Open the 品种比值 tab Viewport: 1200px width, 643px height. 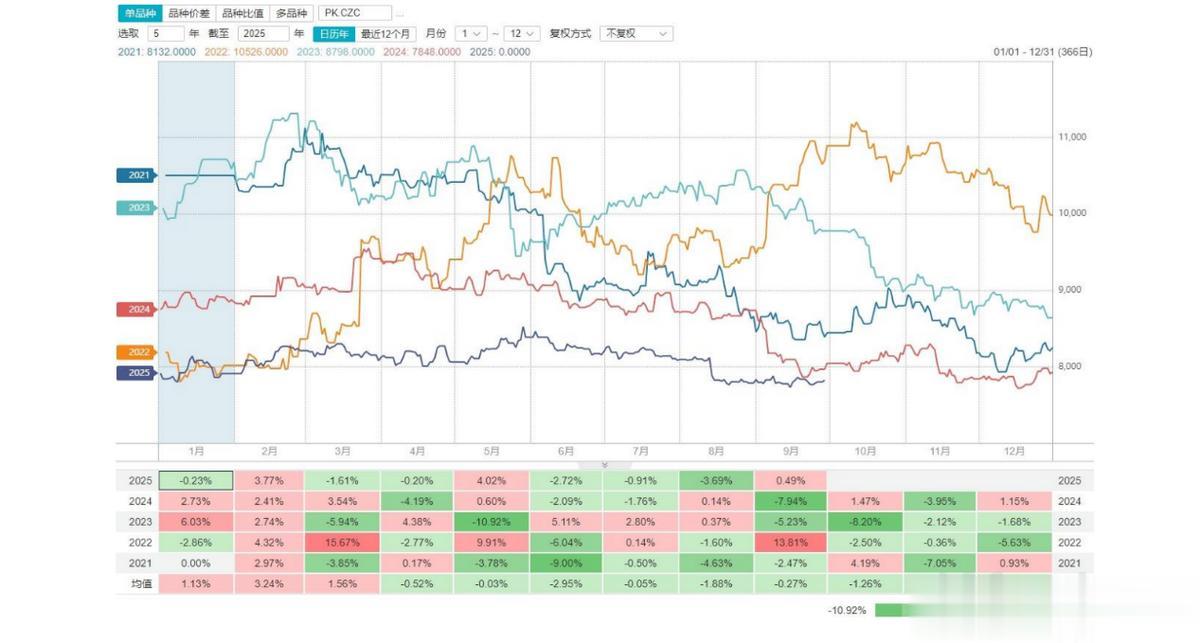[242, 14]
